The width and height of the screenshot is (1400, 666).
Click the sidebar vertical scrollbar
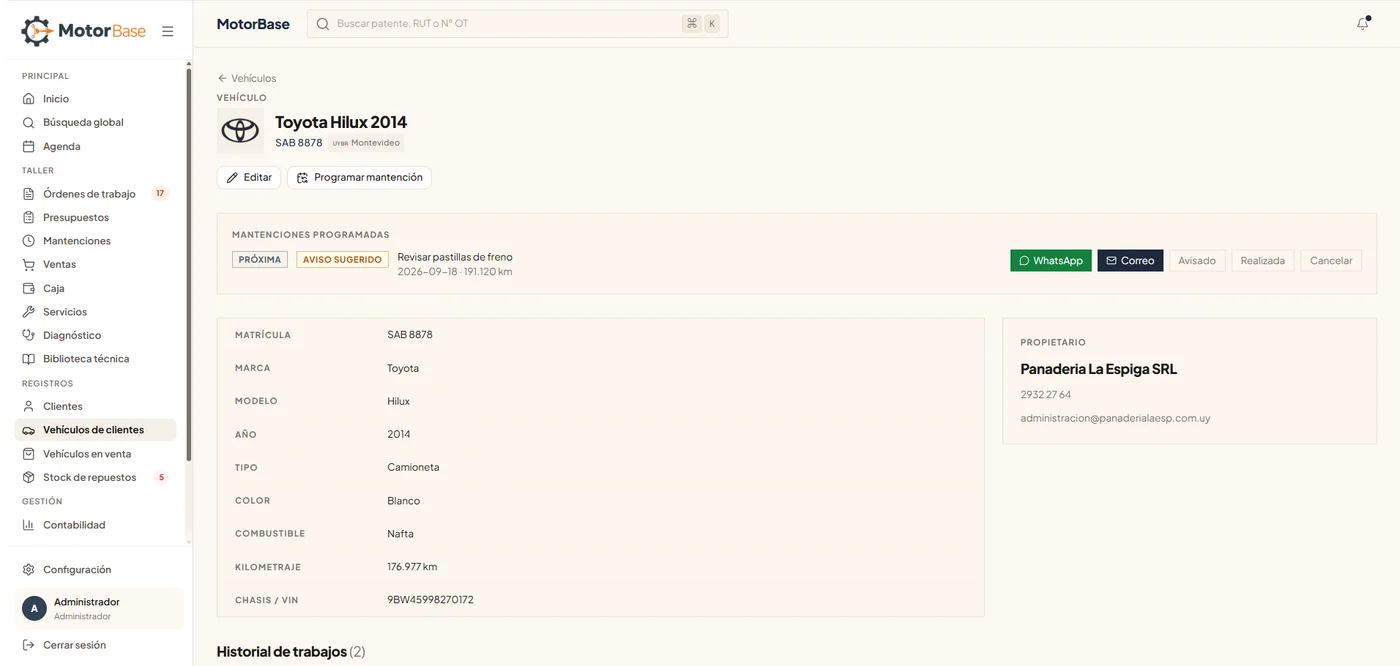pyautogui.click(x=188, y=264)
